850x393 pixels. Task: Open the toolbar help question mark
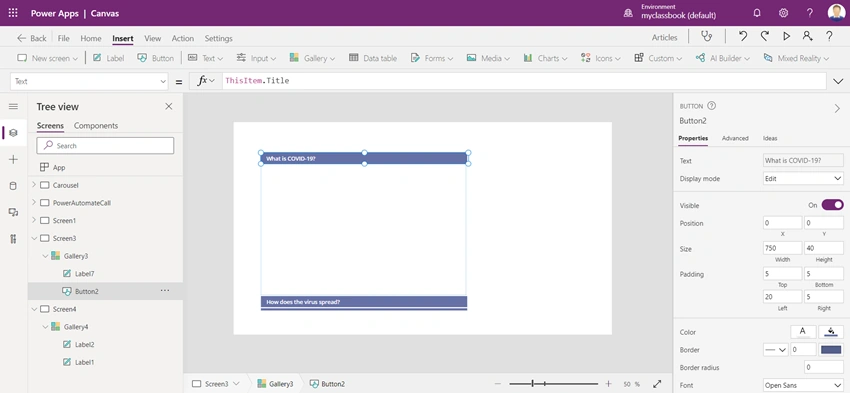tap(829, 36)
